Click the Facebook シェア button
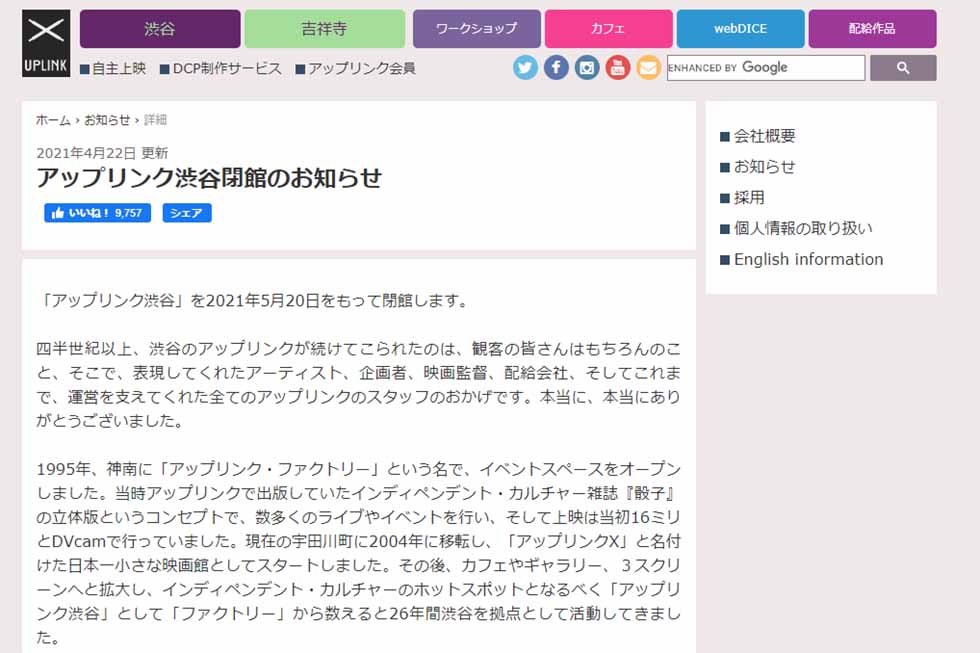 click(x=187, y=213)
